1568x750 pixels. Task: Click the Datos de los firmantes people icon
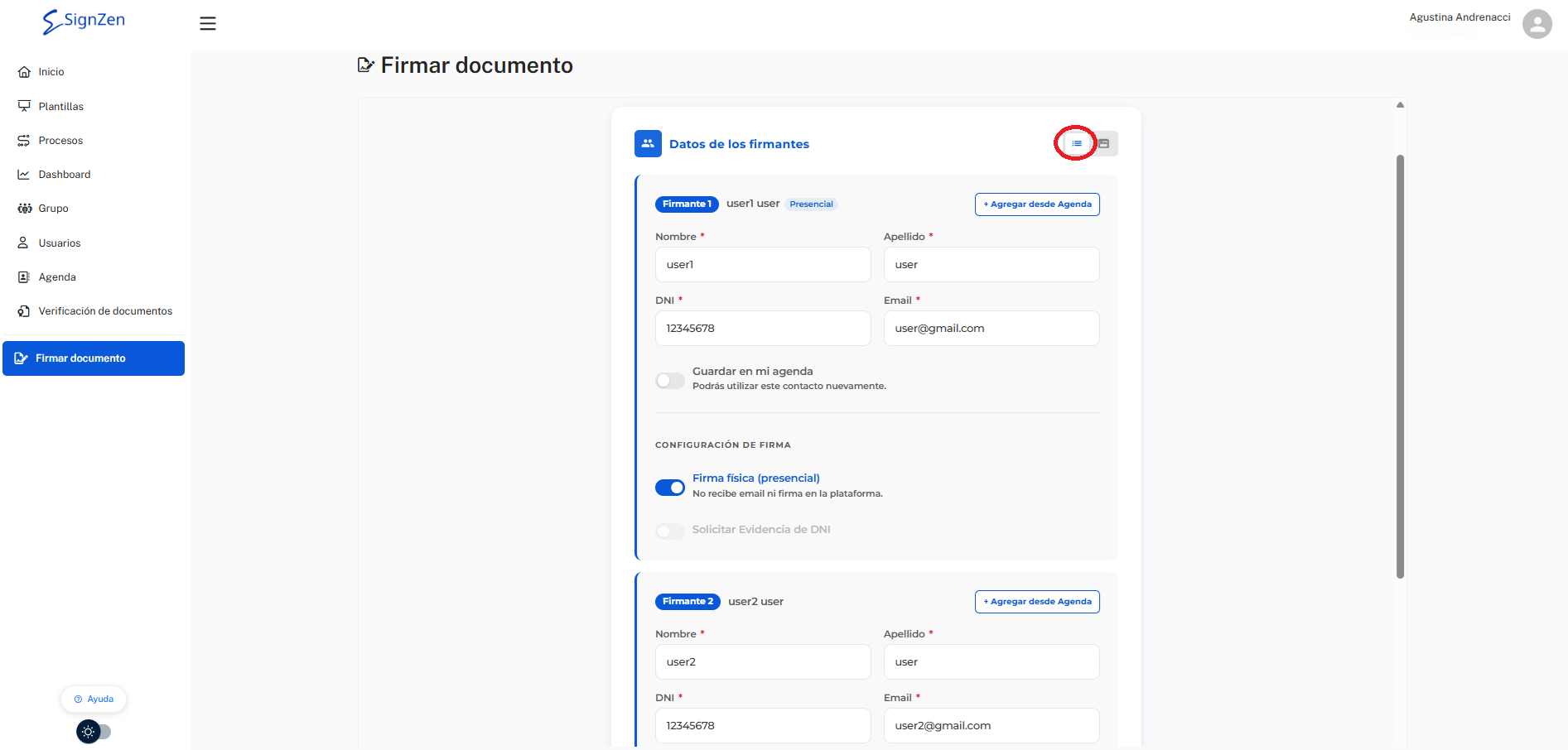tap(648, 144)
